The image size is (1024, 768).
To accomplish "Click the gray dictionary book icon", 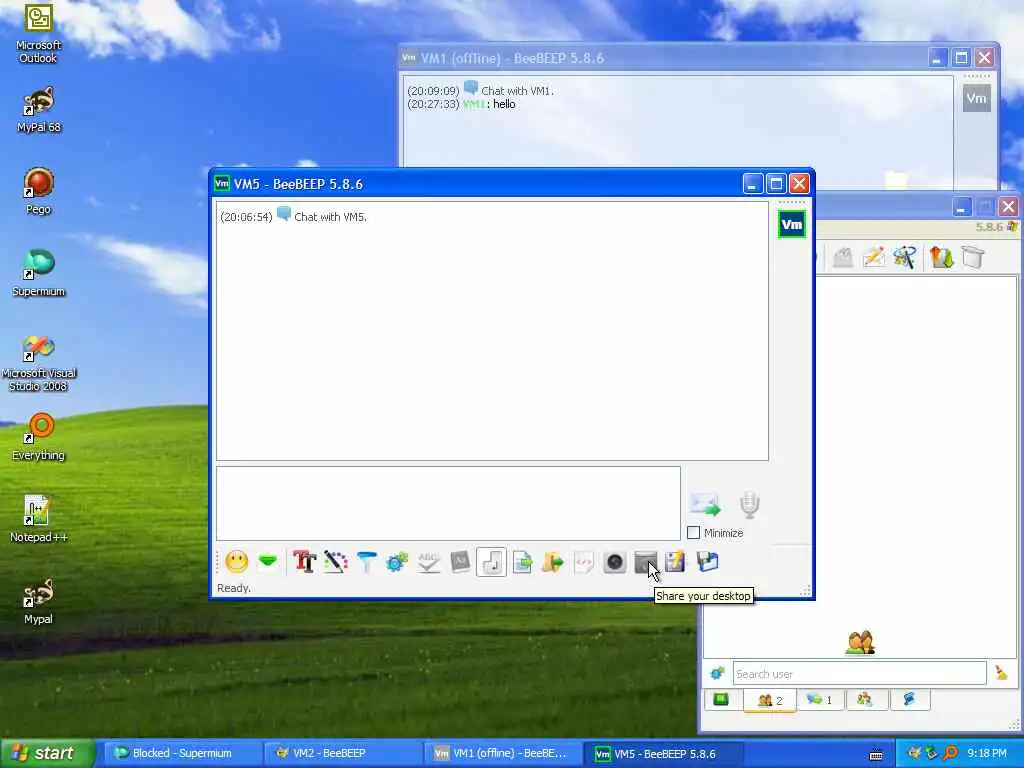I will 460,562.
